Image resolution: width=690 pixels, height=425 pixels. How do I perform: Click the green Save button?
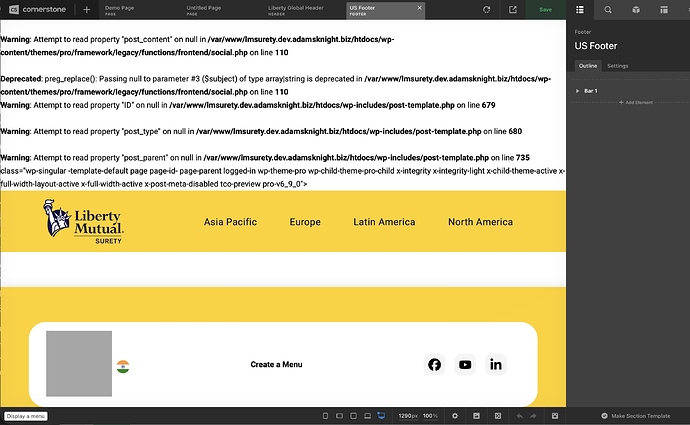click(x=546, y=10)
